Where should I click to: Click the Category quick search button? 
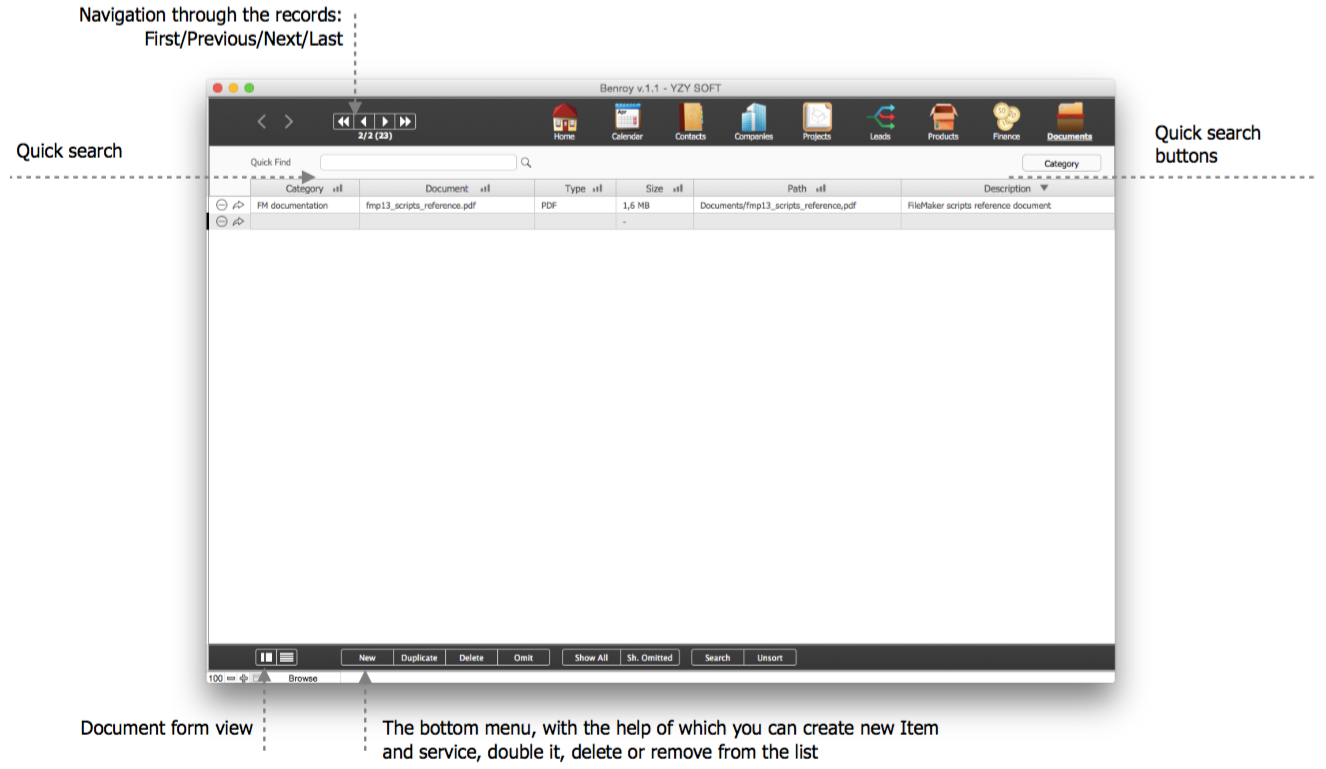pyautogui.click(x=1061, y=163)
